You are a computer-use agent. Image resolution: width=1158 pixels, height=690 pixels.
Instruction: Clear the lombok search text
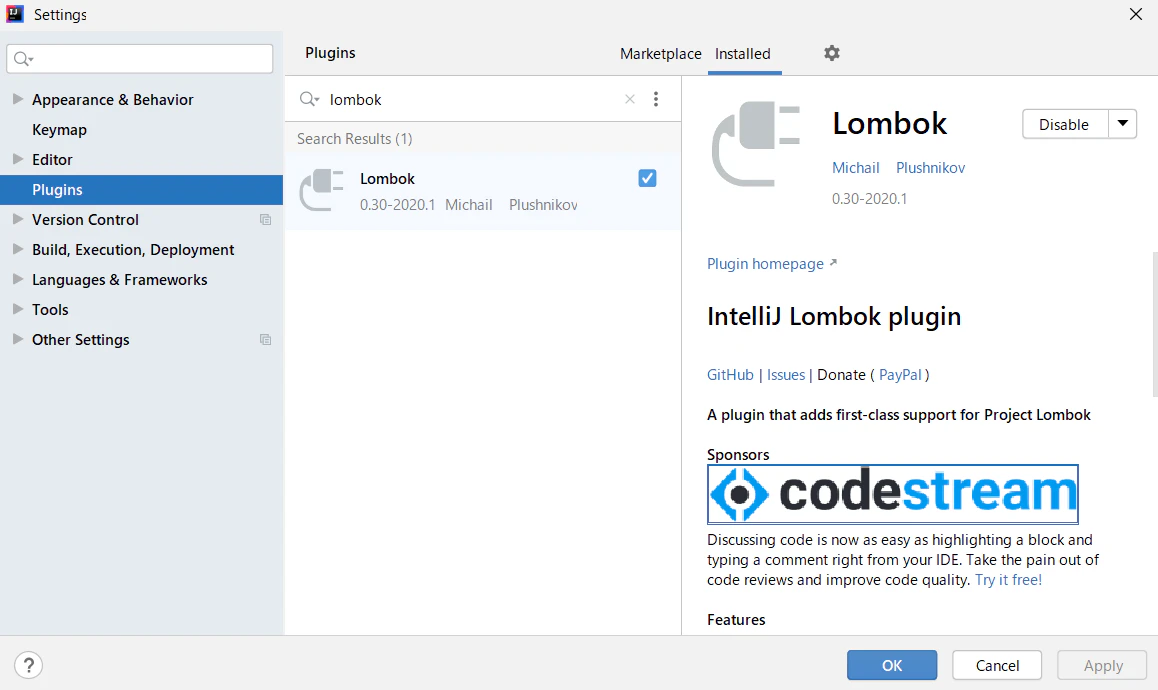click(x=630, y=99)
